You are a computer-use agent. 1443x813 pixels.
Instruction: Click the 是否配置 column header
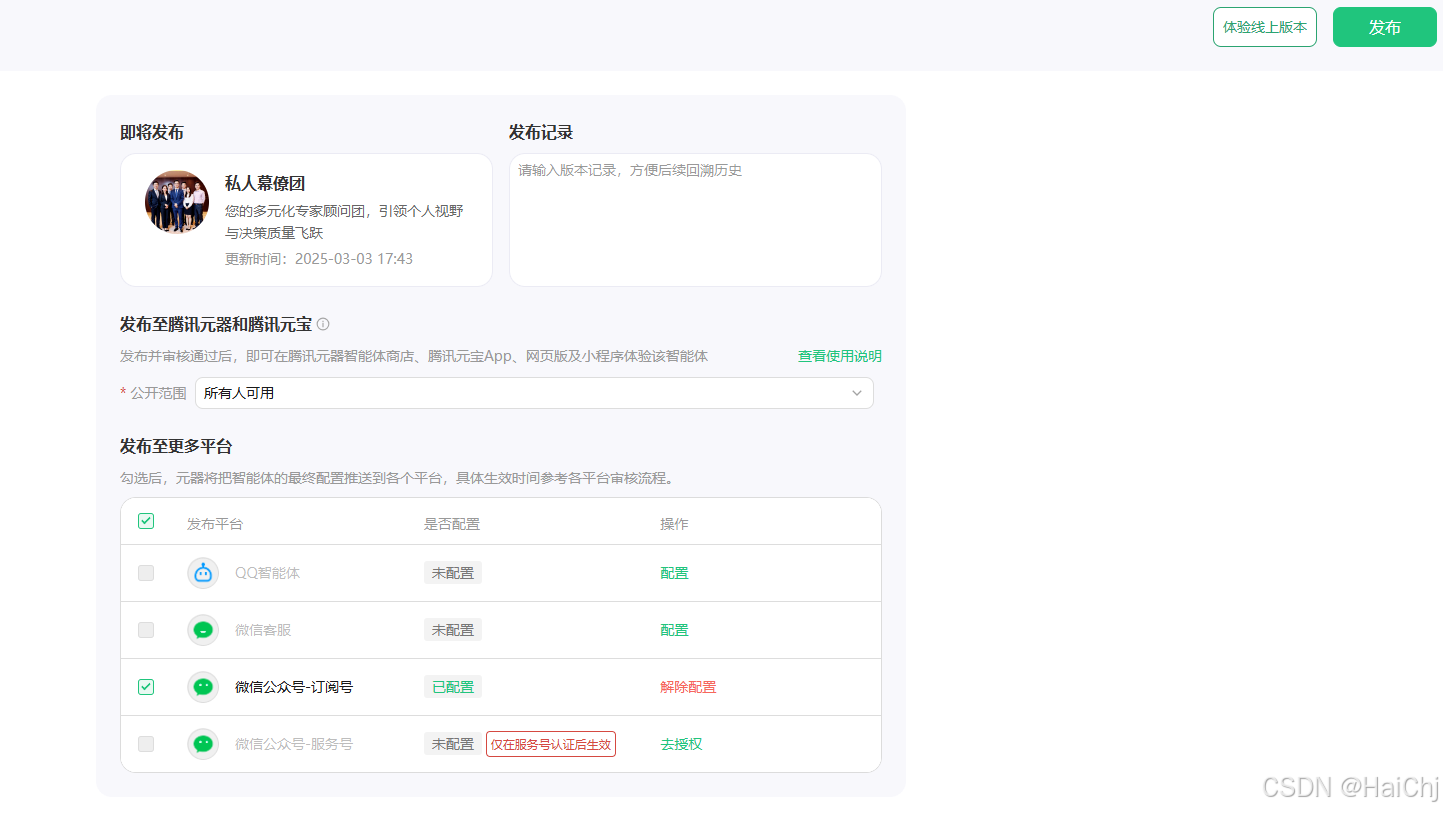[452, 524]
